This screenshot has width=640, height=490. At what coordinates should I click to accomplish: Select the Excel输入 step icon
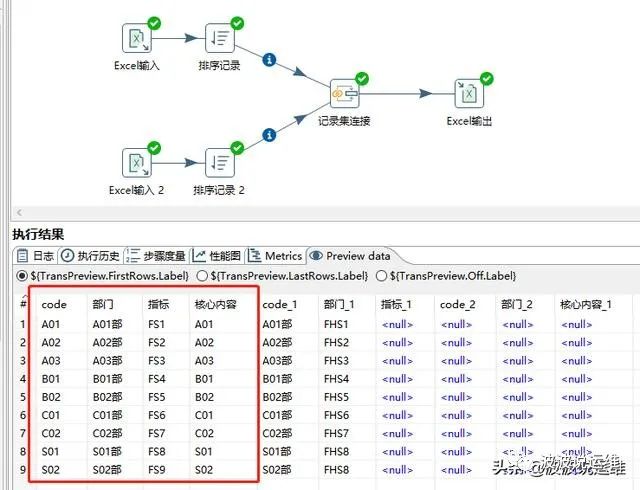pos(137,38)
